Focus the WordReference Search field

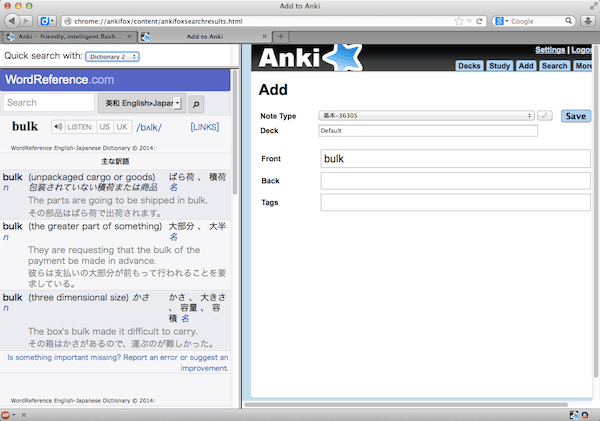click(x=49, y=103)
